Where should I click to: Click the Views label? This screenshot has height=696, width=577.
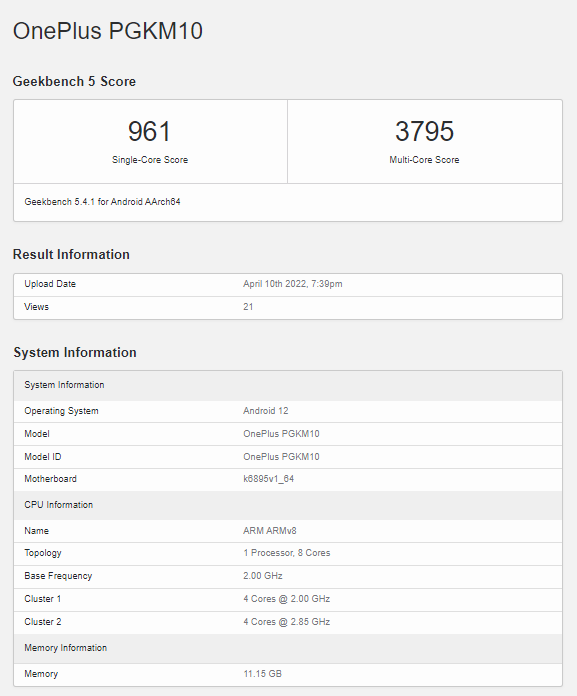pos(36,307)
